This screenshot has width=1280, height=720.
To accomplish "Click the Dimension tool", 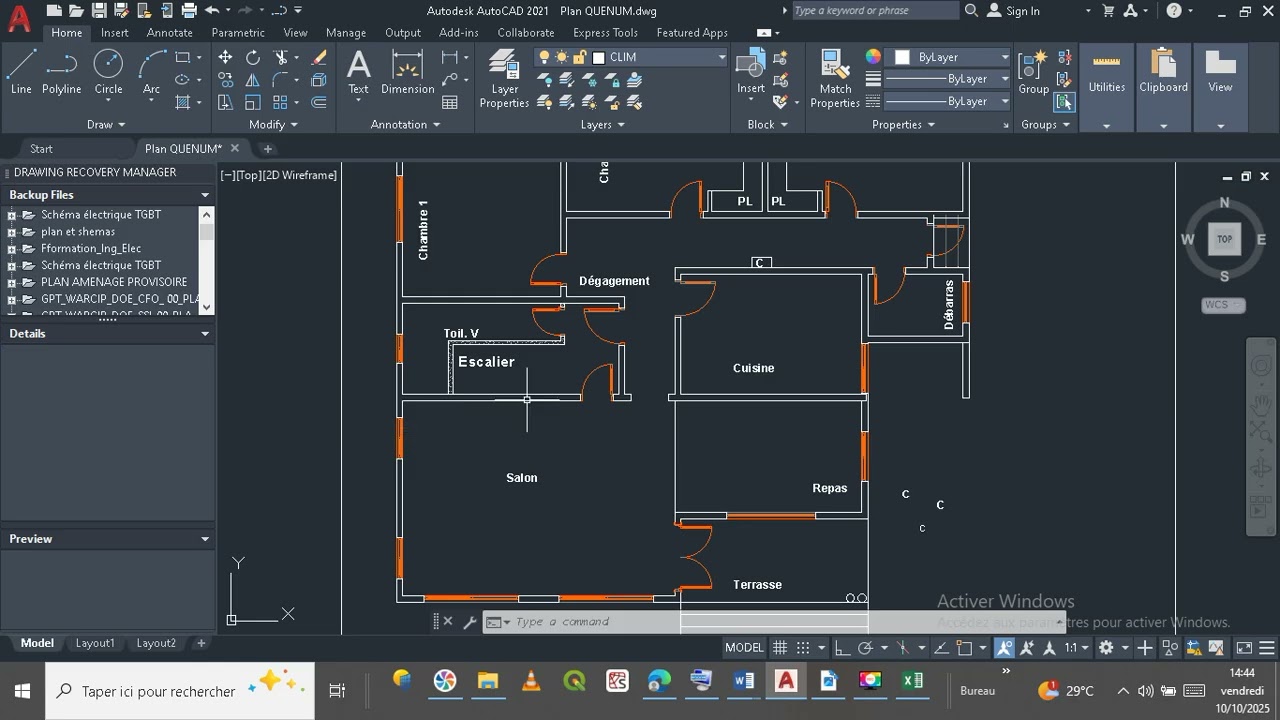I will 407,71.
